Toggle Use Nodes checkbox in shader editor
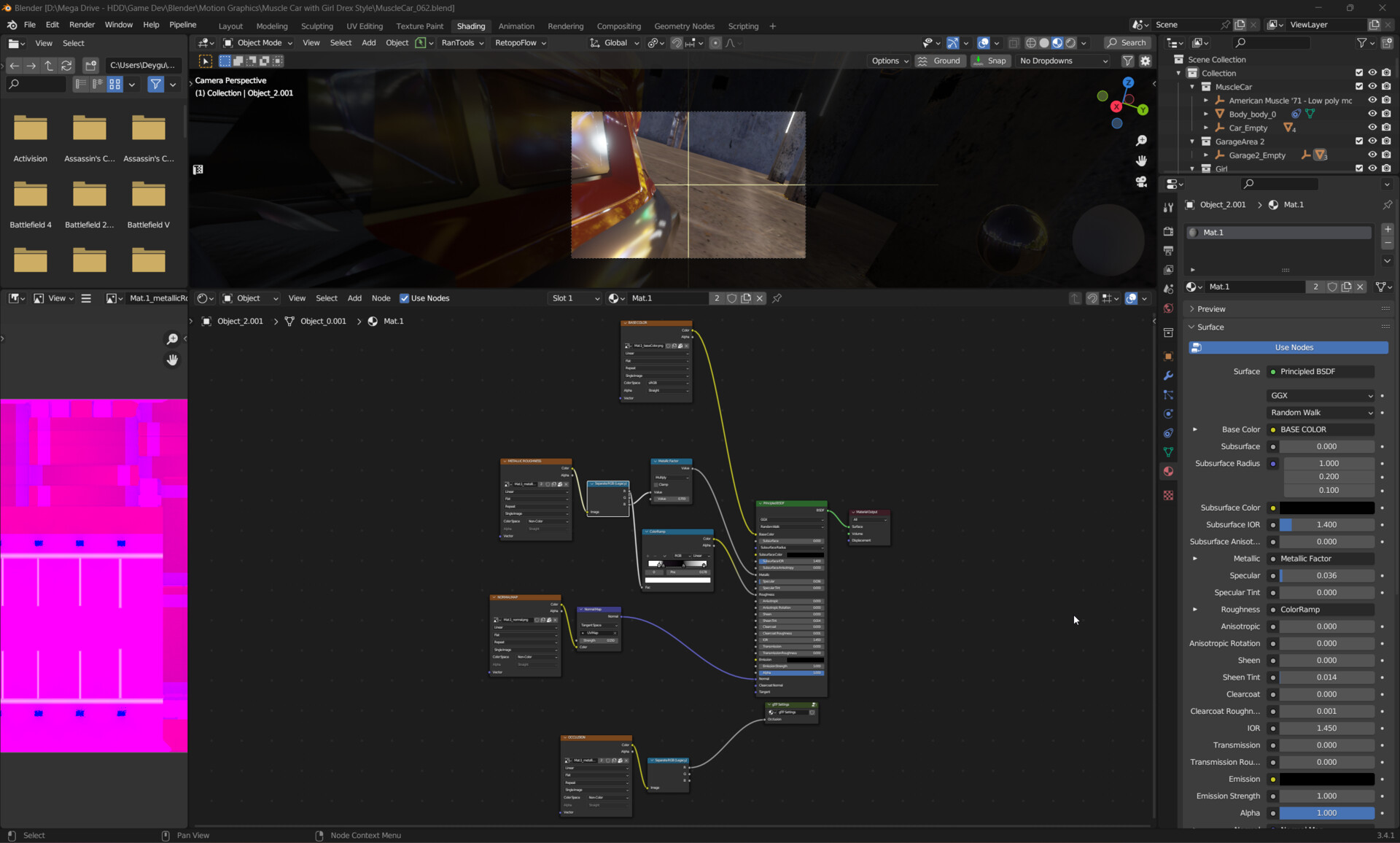This screenshot has height=843, width=1400. (x=404, y=298)
